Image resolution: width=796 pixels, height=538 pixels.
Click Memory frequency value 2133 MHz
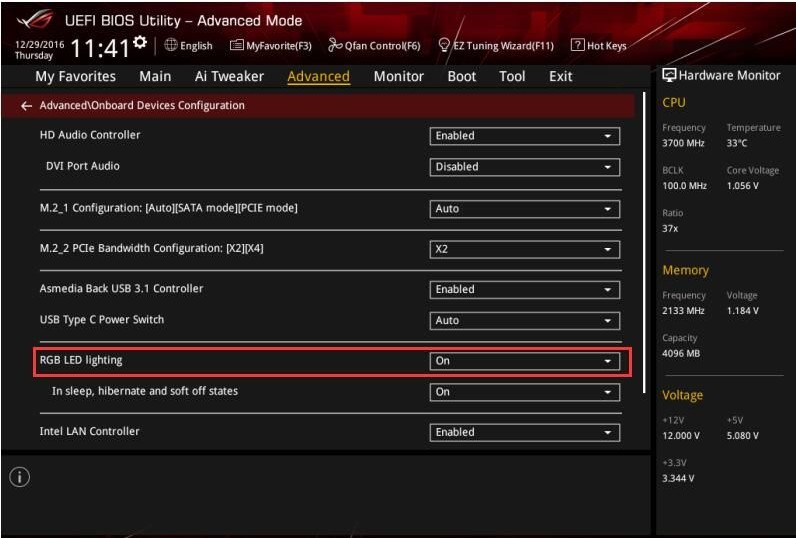tap(683, 311)
